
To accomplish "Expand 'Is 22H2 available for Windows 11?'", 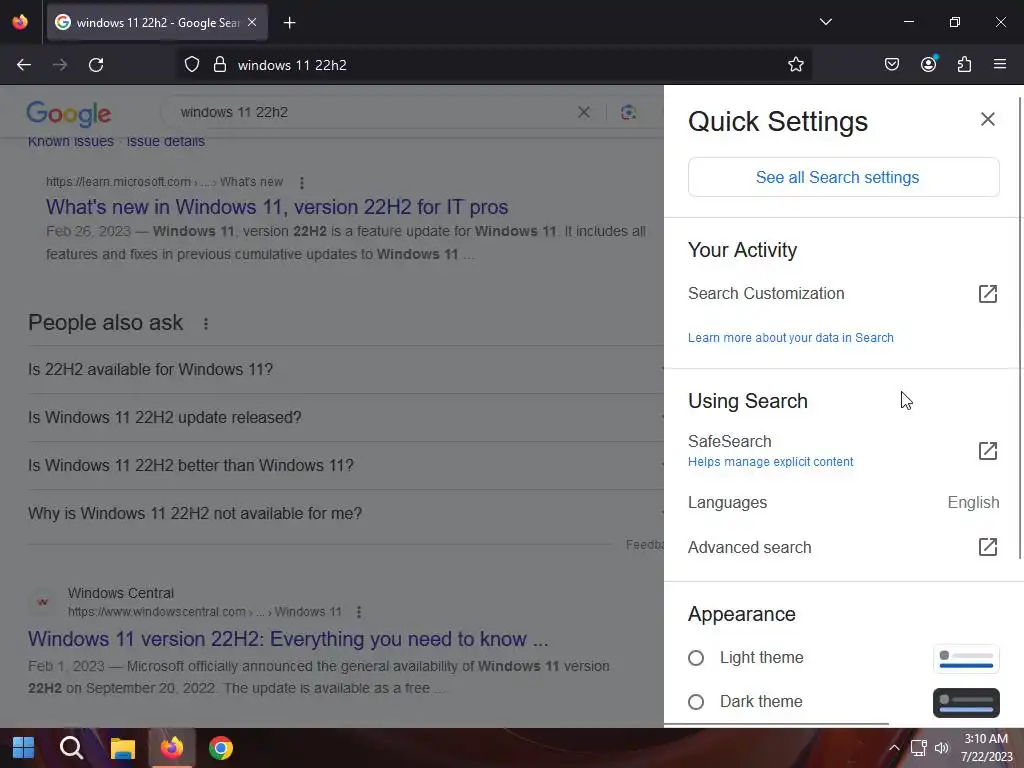I will pos(345,370).
